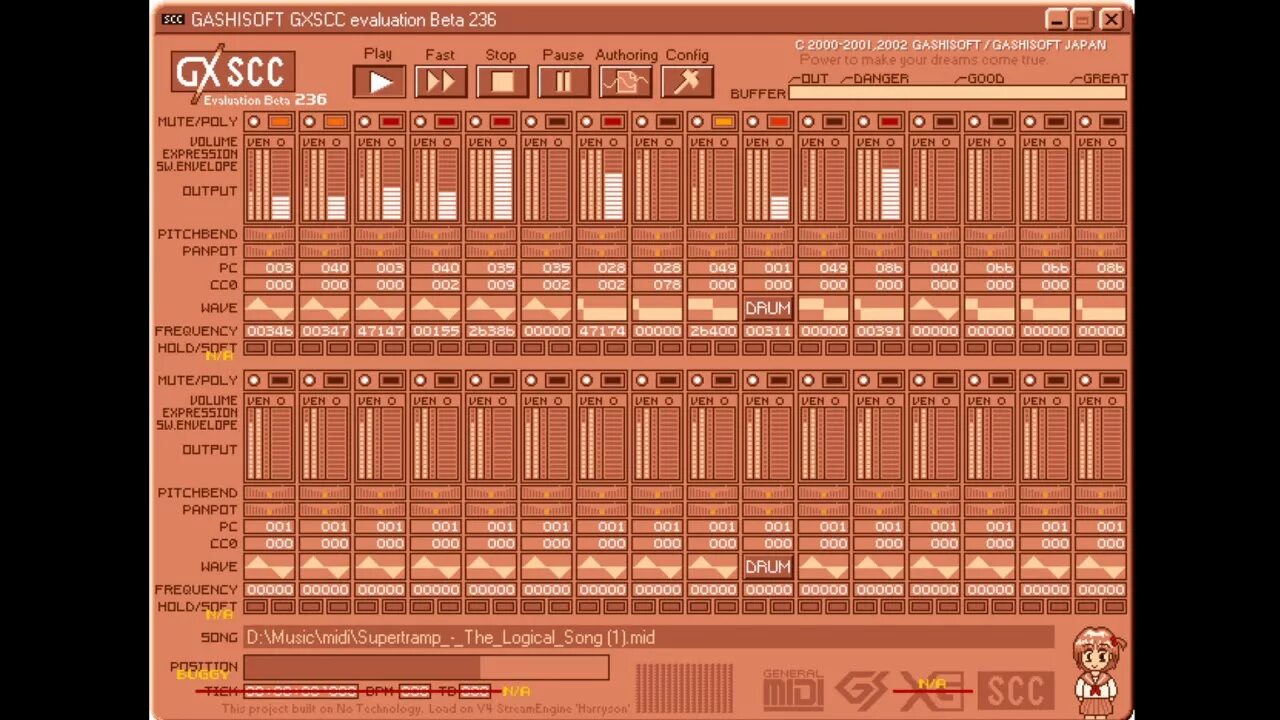Click the GS logo at the bottom

tap(861, 689)
